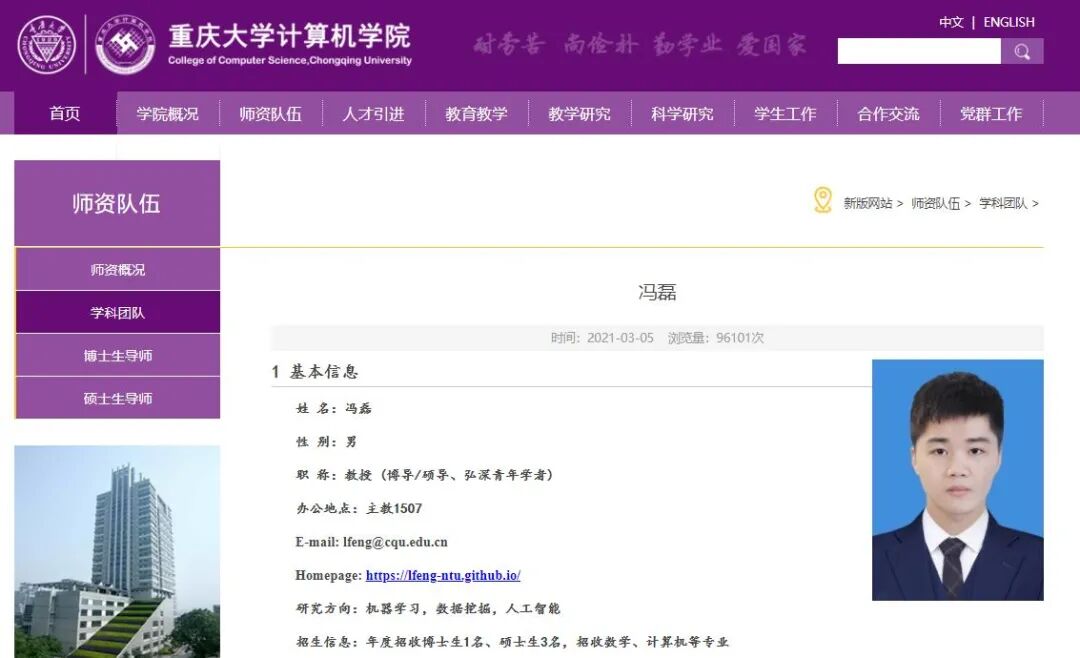This screenshot has width=1080, height=658.
Task: Open the 学生工作 menu
Action: tap(785, 114)
